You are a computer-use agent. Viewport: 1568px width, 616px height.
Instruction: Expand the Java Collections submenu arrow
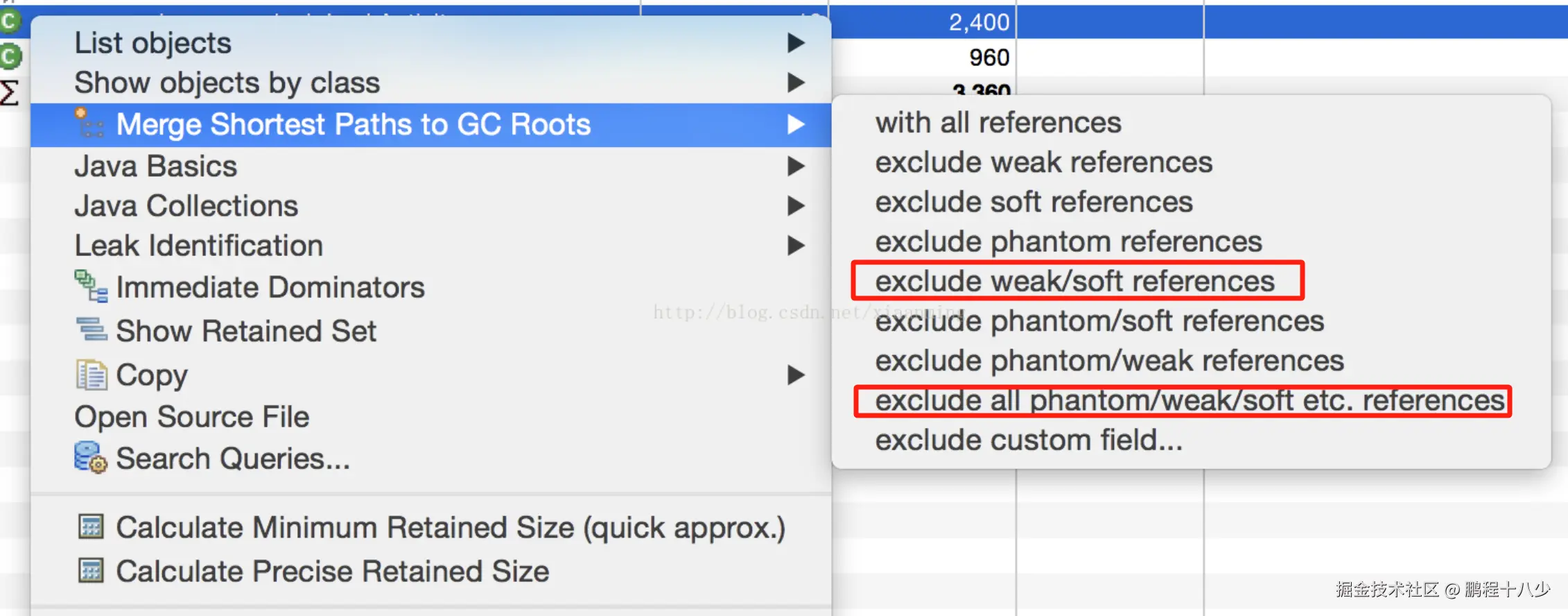796,205
